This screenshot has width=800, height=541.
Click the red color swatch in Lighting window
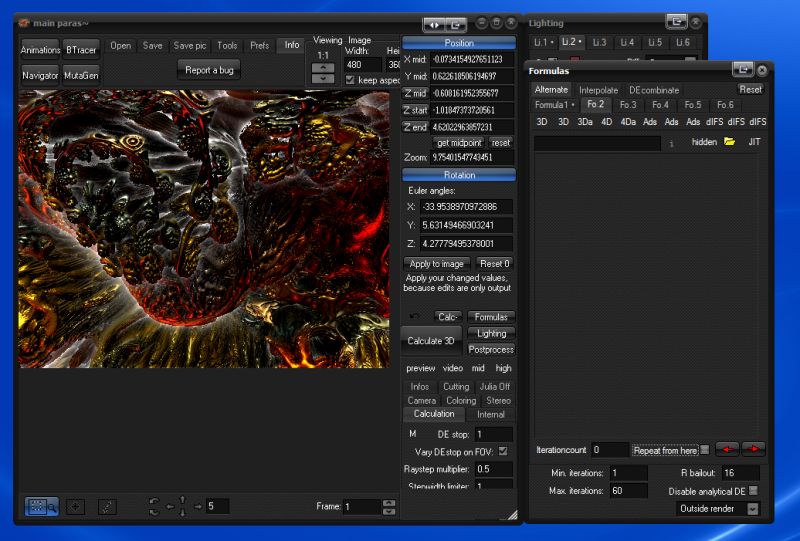point(574,60)
